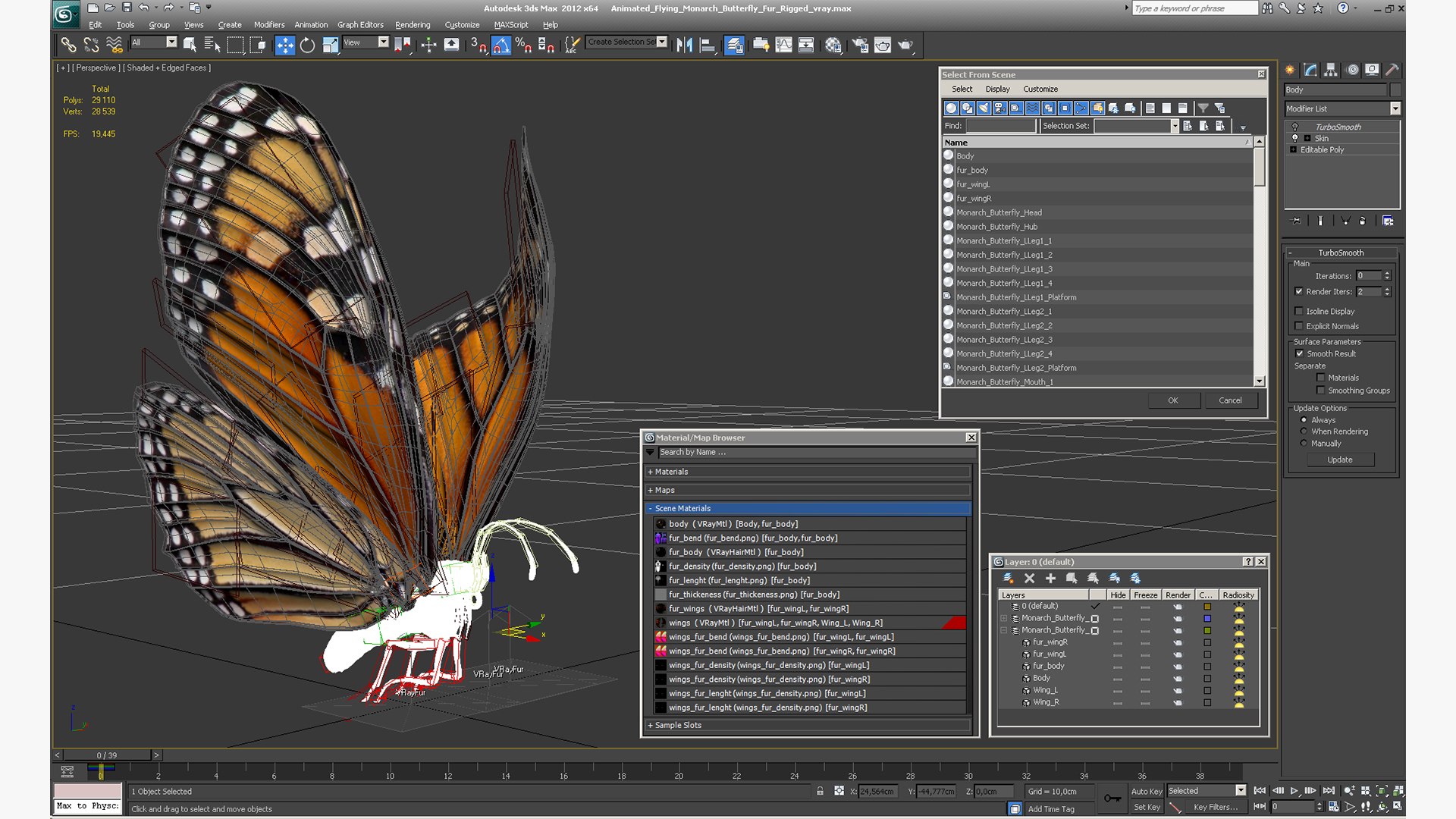The width and height of the screenshot is (1456, 819).
Task: Click Cancel in Select From Scene
Action: (x=1230, y=400)
